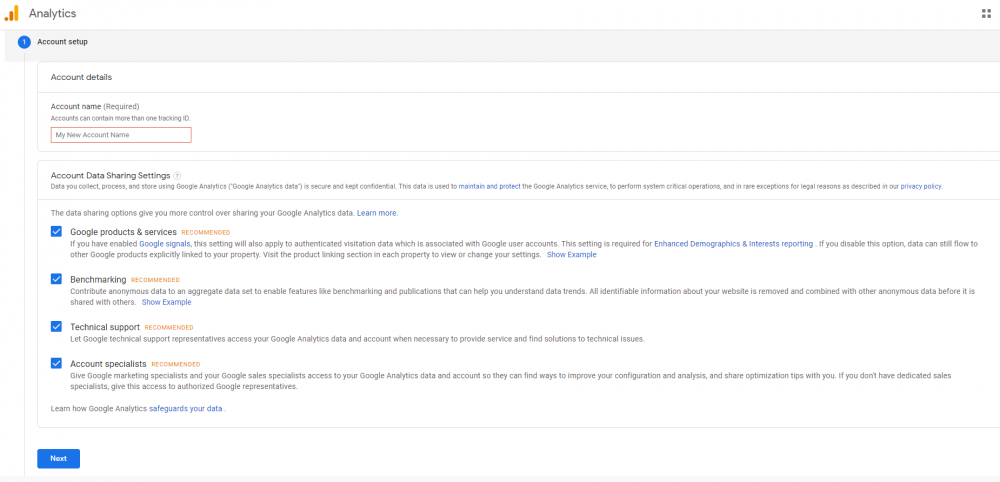Click Show Example under Benchmarking

(166, 302)
